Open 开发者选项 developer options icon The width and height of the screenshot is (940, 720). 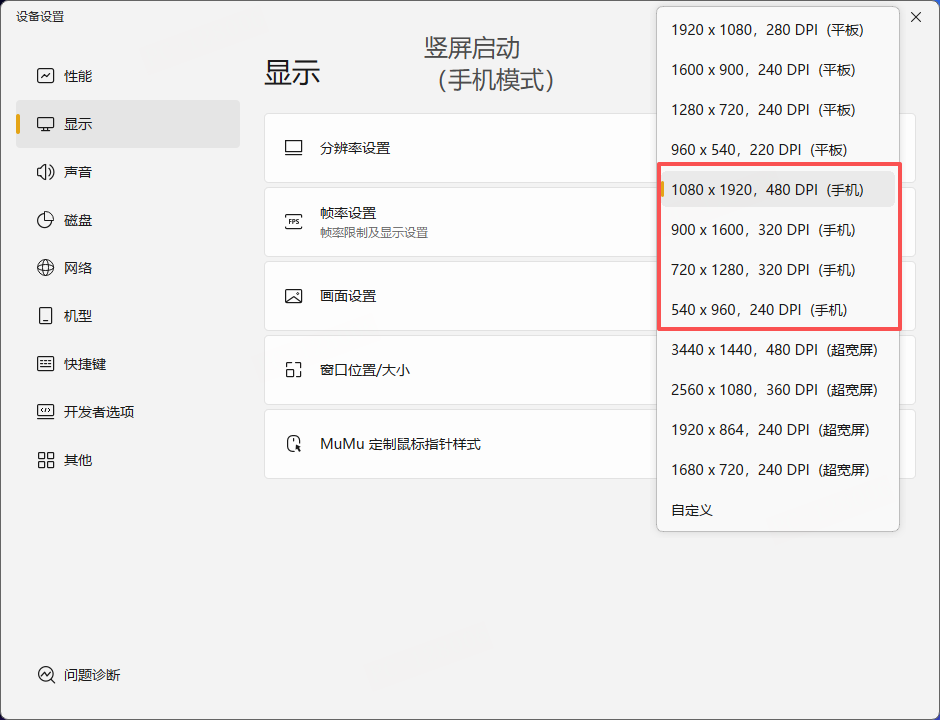tap(46, 412)
